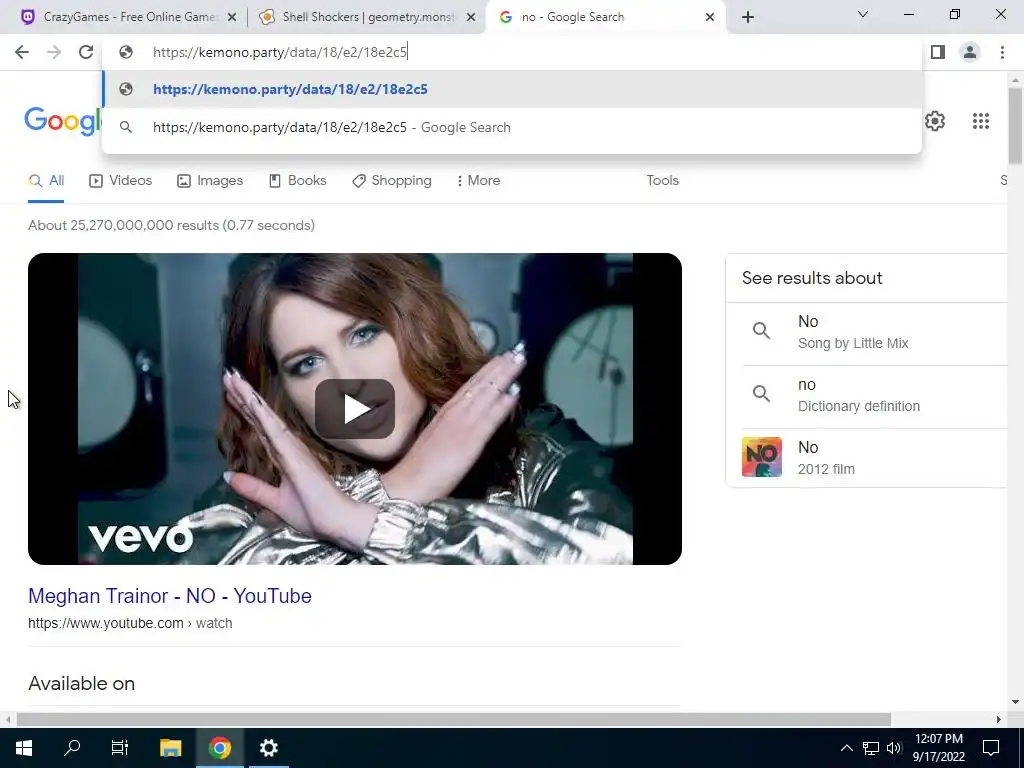This screenshot has height=768, width=1024.
Task: Click the forward navigation arrow
Action: (x=54, y=52)
